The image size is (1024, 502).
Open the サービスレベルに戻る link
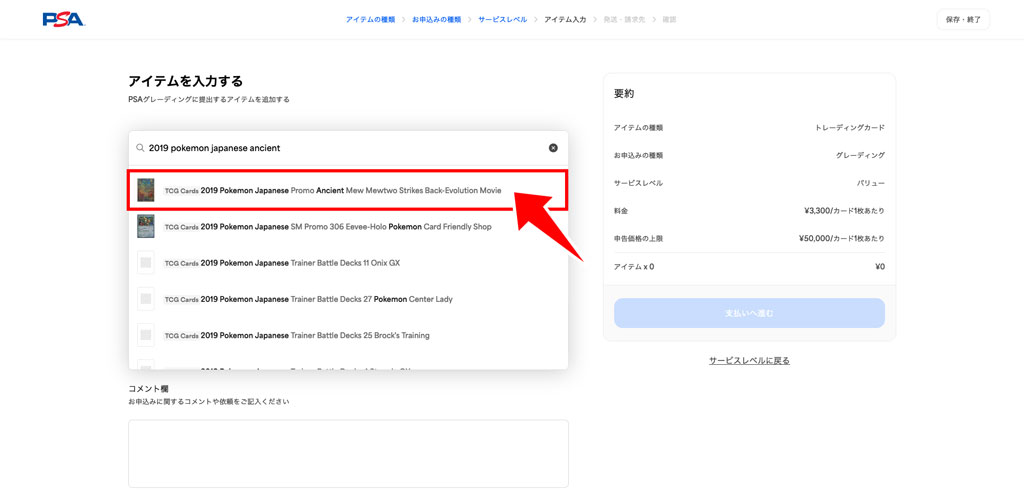[x=749, y=360]
